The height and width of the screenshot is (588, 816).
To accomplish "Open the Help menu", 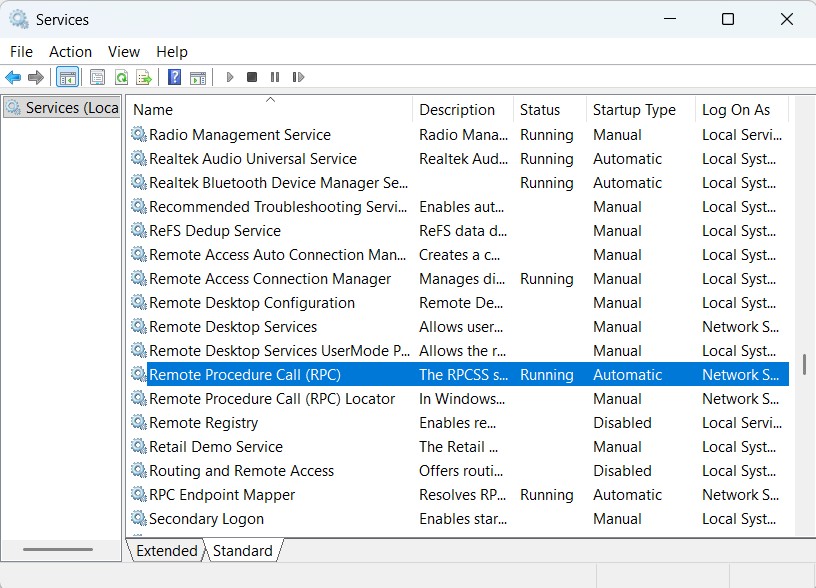I will [x=172, y=52].
